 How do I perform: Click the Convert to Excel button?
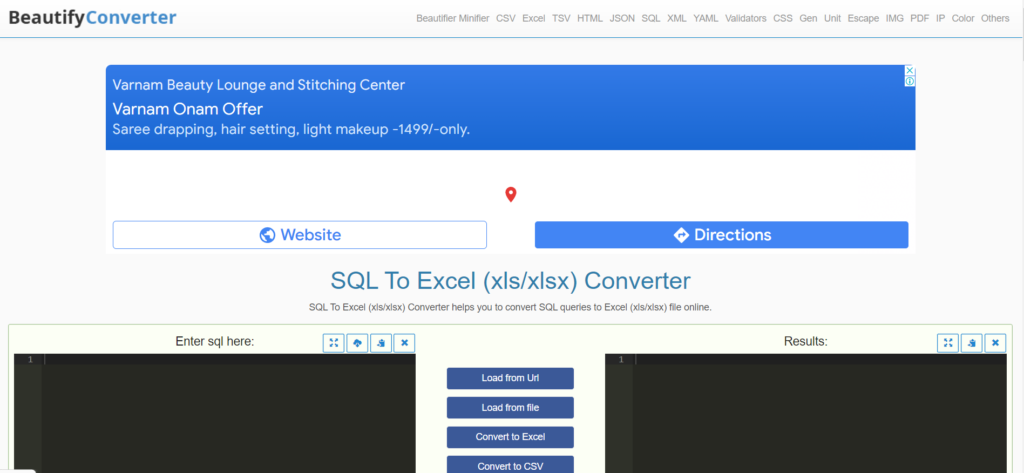click(x=510, y=437)
